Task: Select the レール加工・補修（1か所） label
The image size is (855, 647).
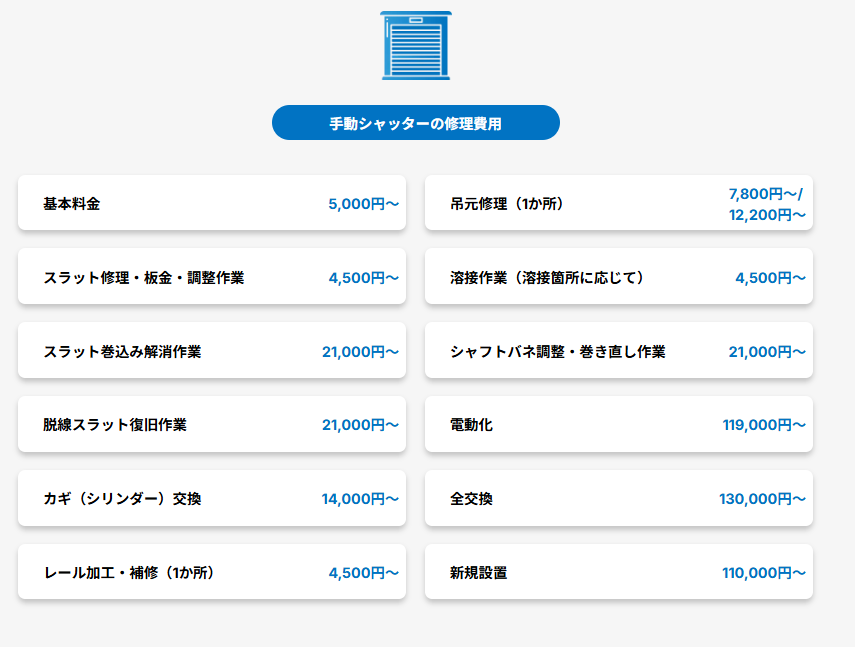Action: click(129, 573)
